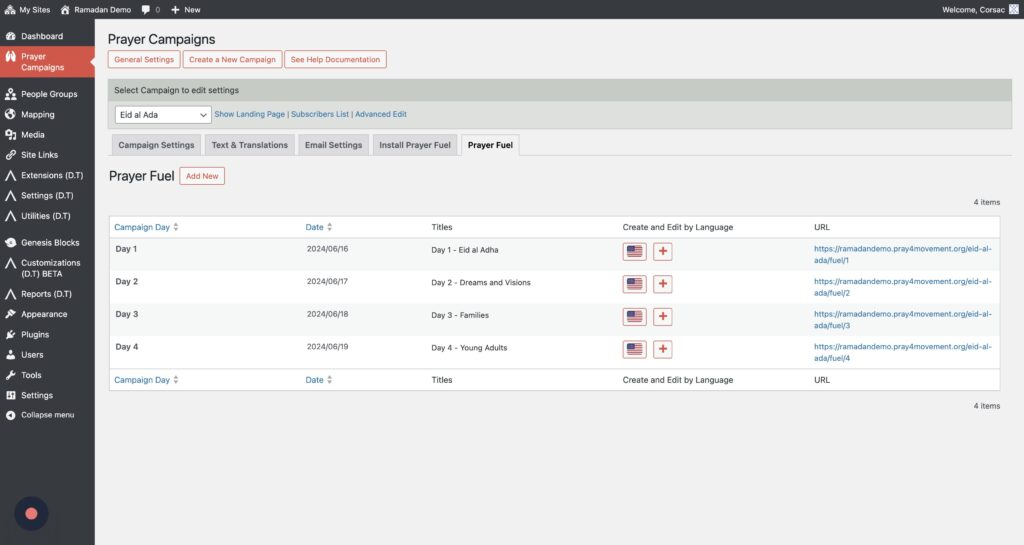Open My Sites in the admin bar
The image size is (1024, 545).
click(30, 9)
